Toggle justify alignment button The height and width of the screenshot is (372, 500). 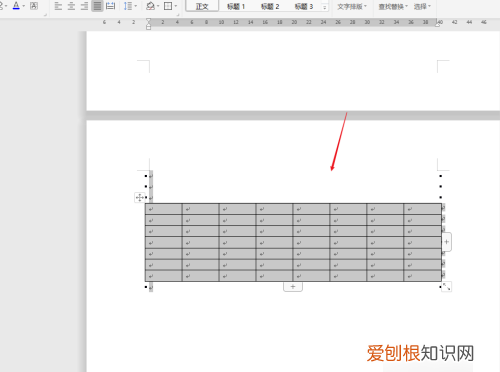(x=97, y=6)
